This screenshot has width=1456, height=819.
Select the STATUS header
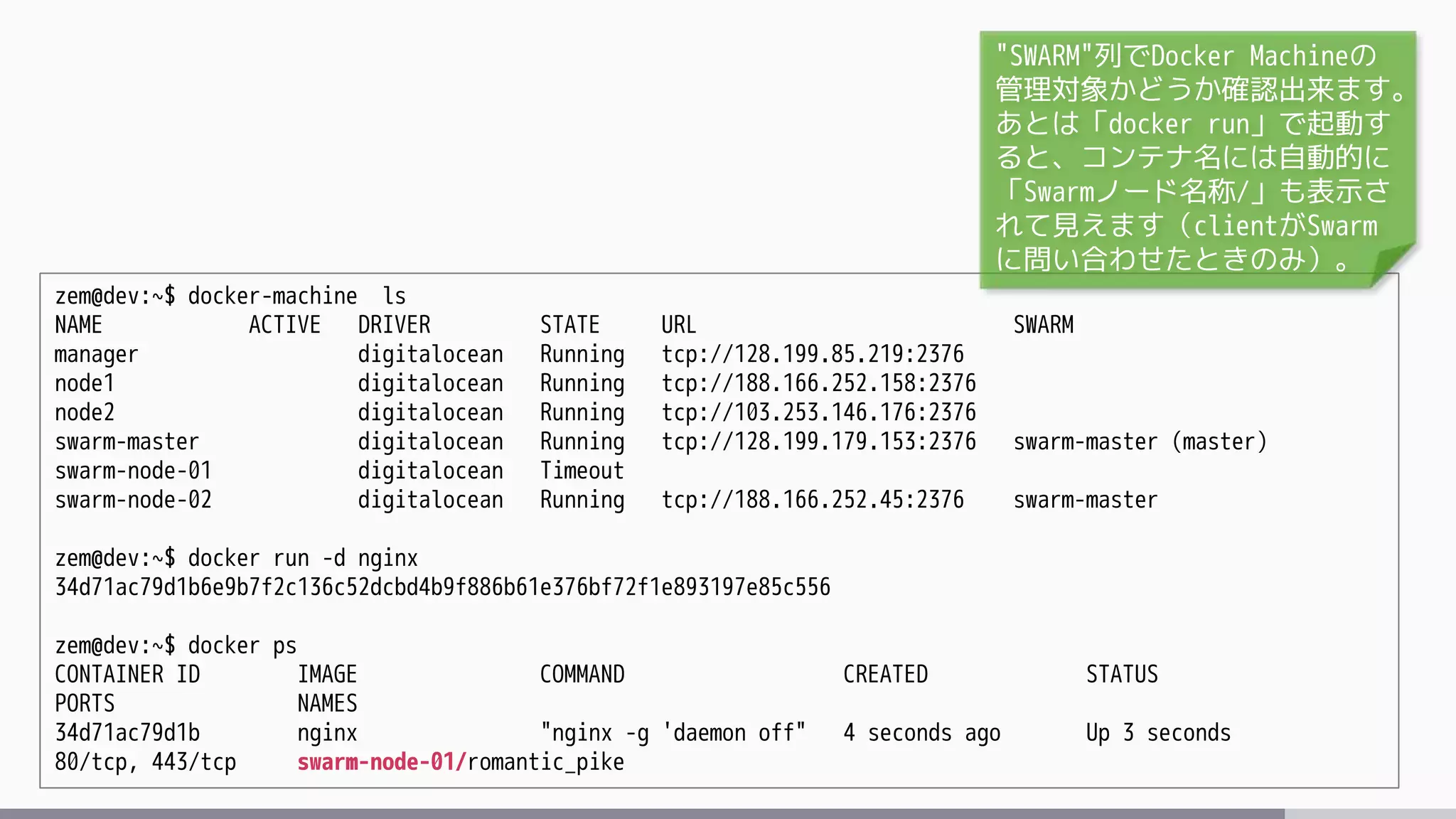click(1122, 674)
